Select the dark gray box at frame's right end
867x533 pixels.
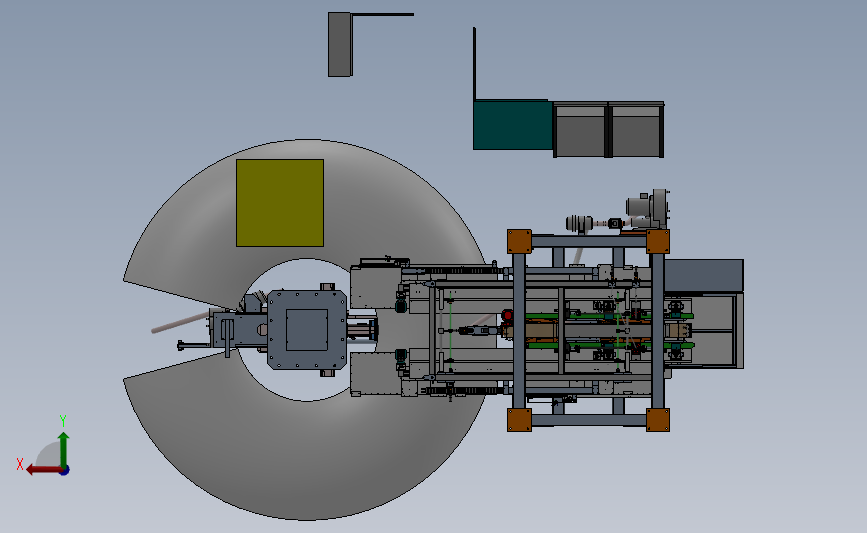point(703,275)
